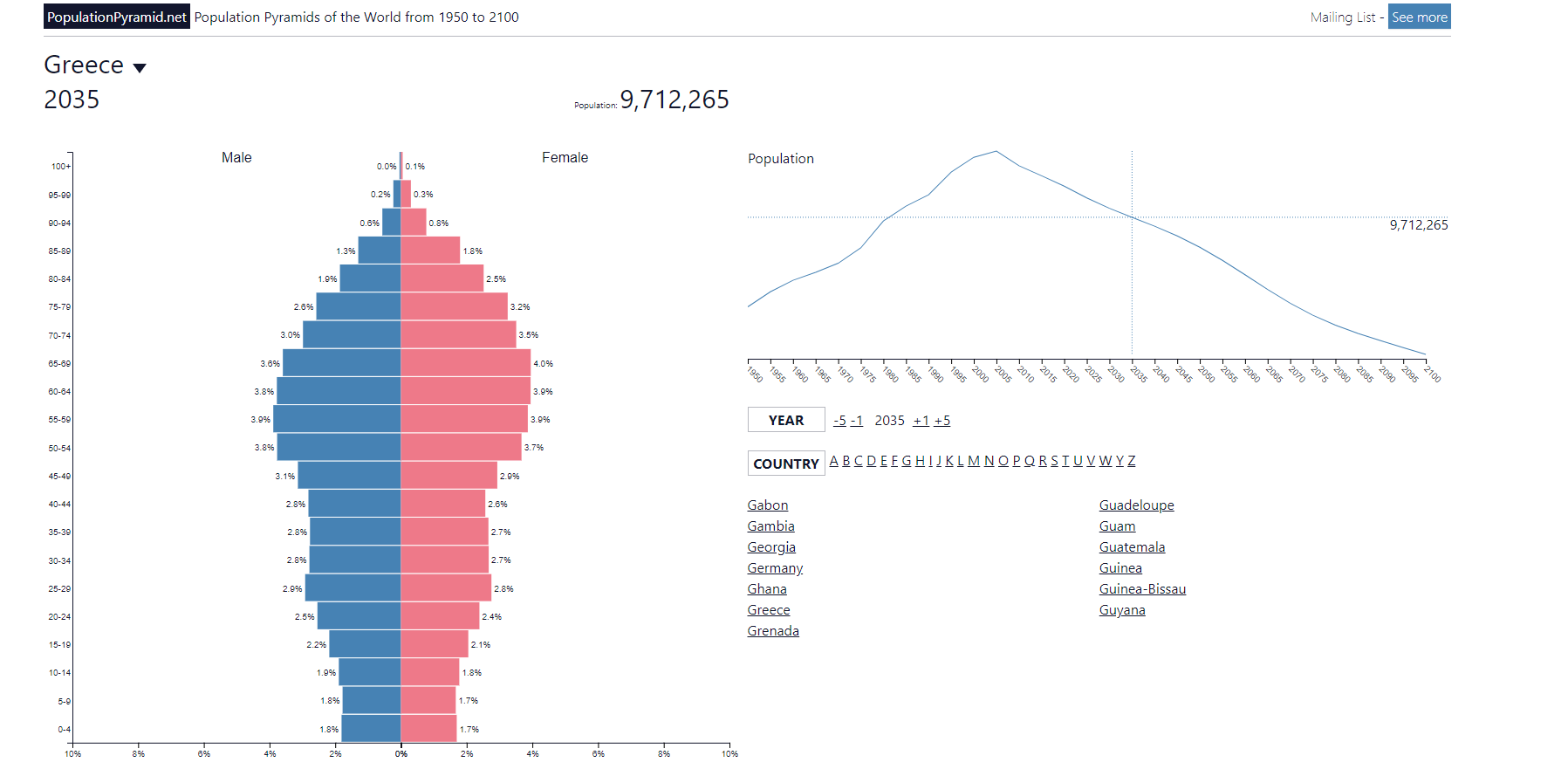Select letter E in country index
Screen dimensions: 1568x783
pos(884,461)
